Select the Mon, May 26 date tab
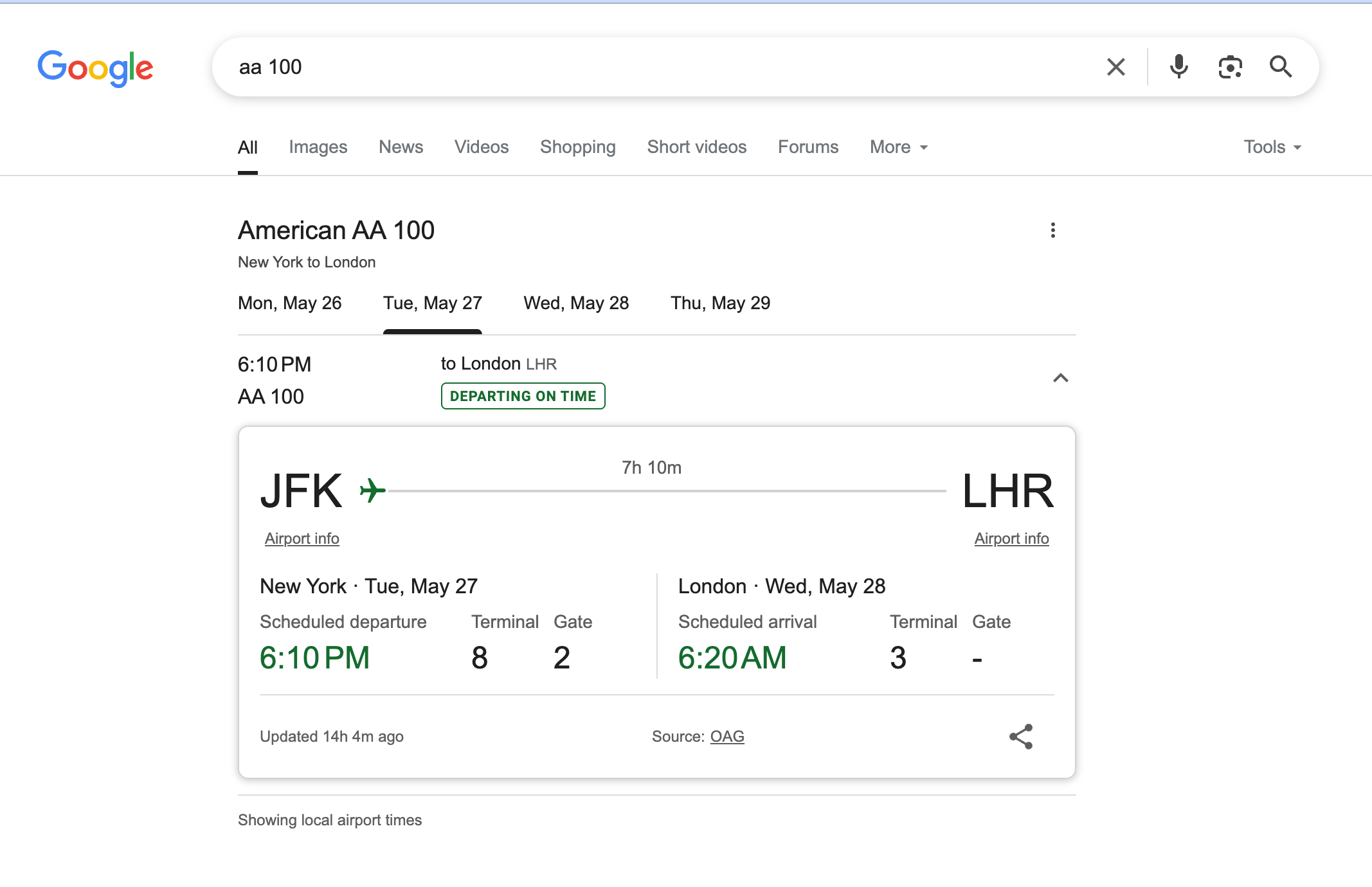Viewport: 1372px width, 887px height. (290, 303)
